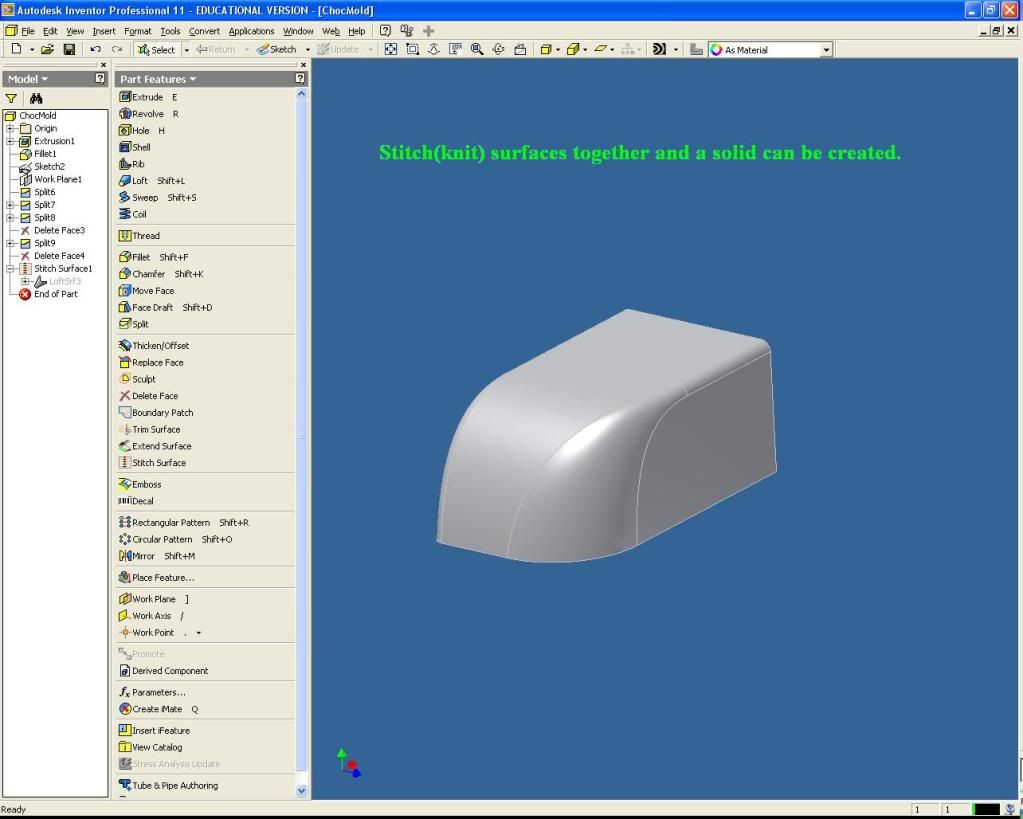Activate the Revolve feature
Screen dimensions: 1023x819
(x=147, y=114)
